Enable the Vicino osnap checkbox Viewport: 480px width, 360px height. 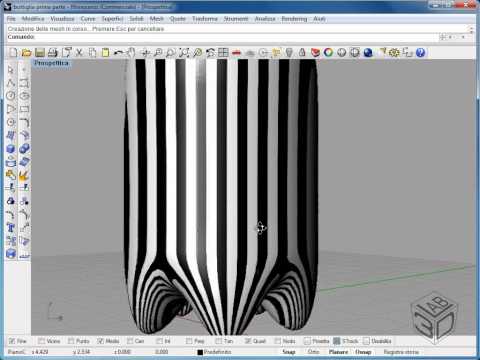click(41, 341)
